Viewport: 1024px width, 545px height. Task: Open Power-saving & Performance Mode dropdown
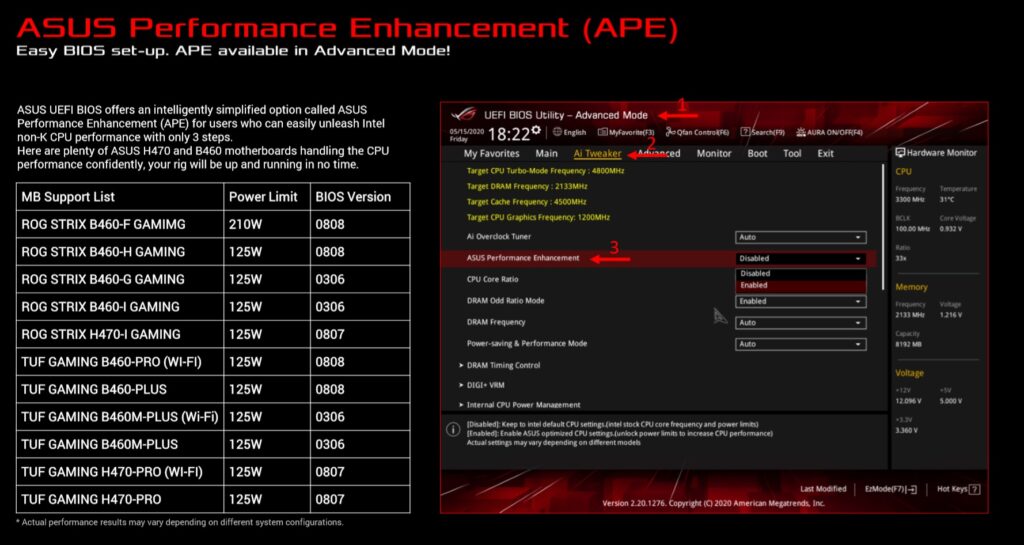point(801,344)
